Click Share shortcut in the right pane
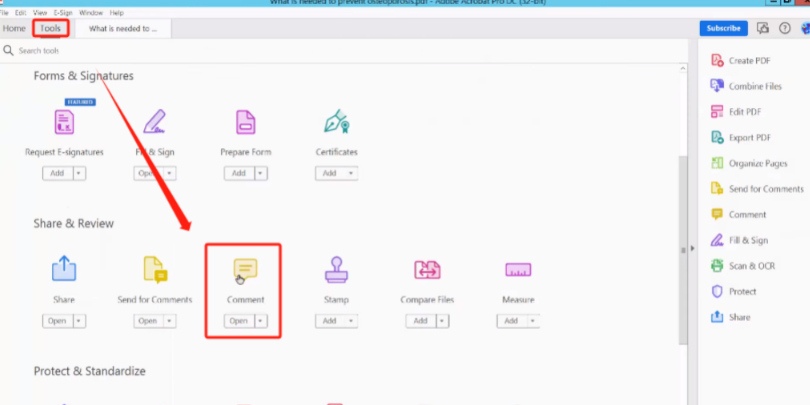This screenshot has height=405, width=810. point(731,317)
